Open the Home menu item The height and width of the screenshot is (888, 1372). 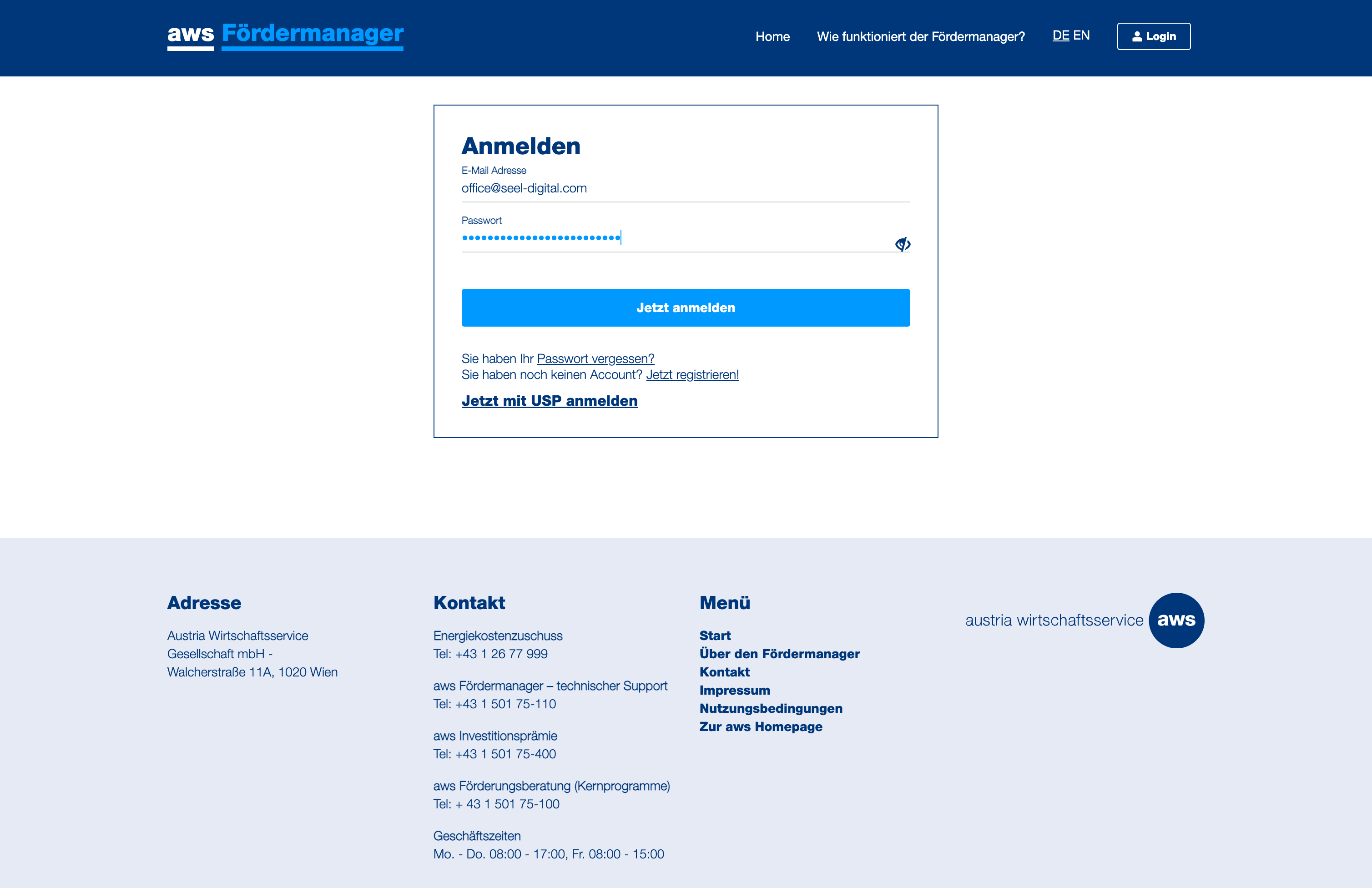(772, 36)
